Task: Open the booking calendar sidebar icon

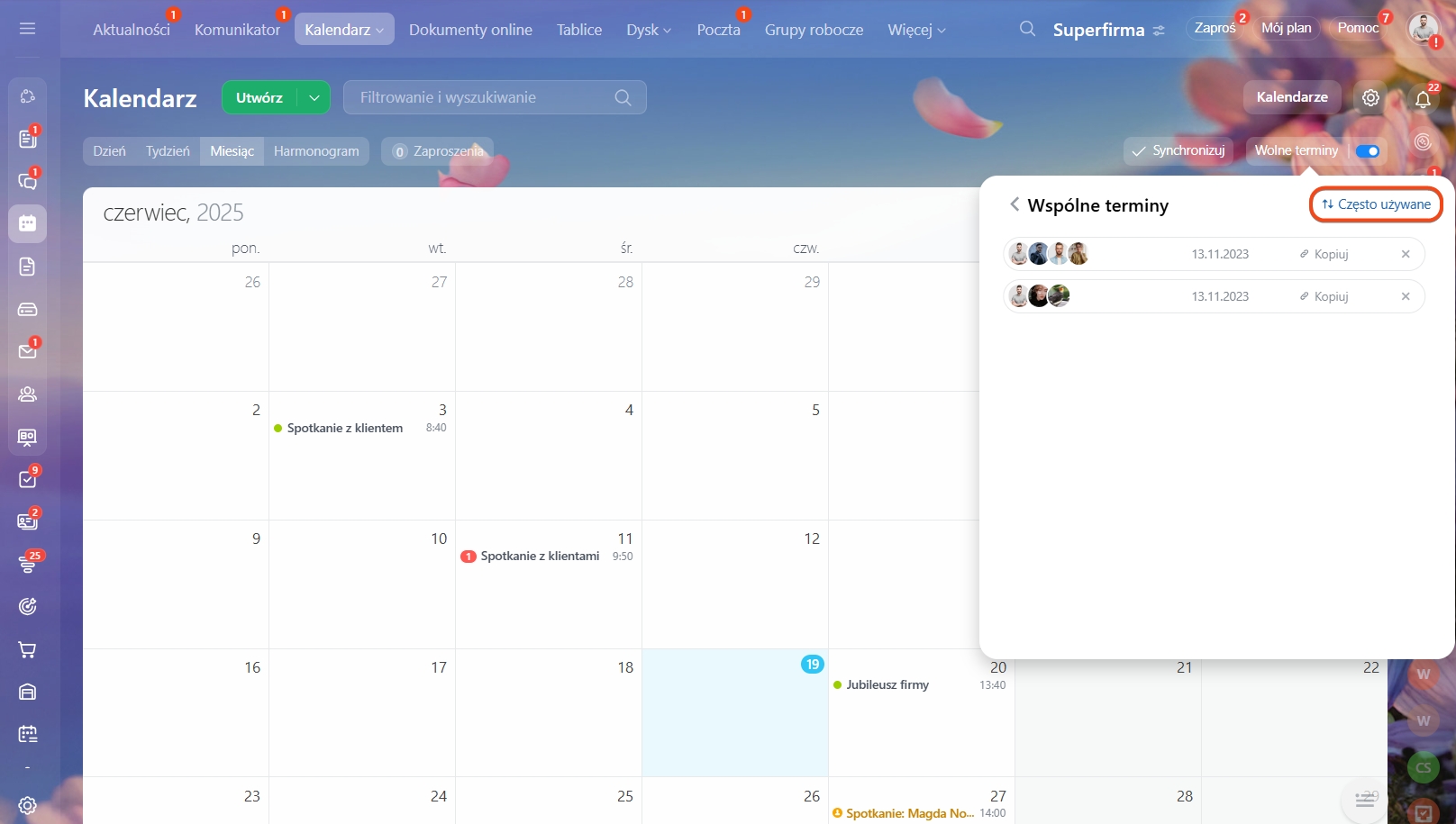Action: click(x=27, y=734)
